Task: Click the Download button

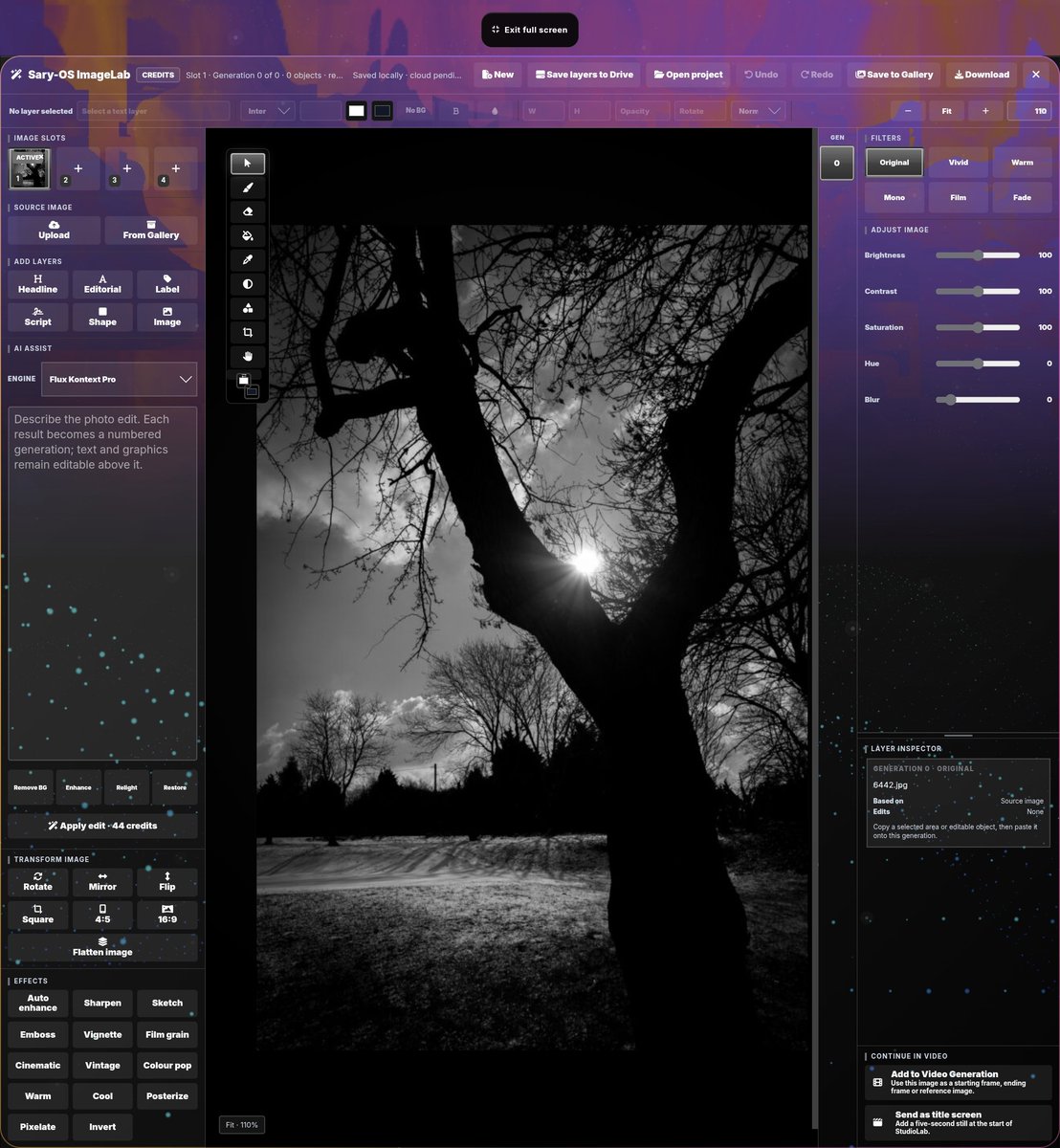Action: pyautogui.click(x=982, y=75)
